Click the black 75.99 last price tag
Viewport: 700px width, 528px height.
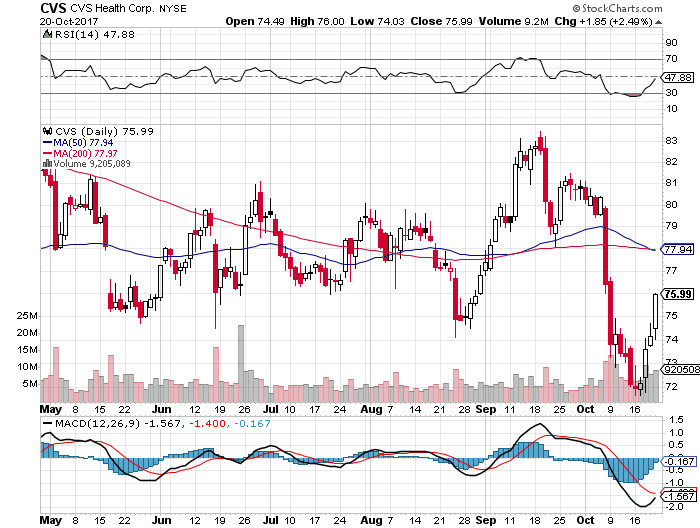(x=678, y=294)
